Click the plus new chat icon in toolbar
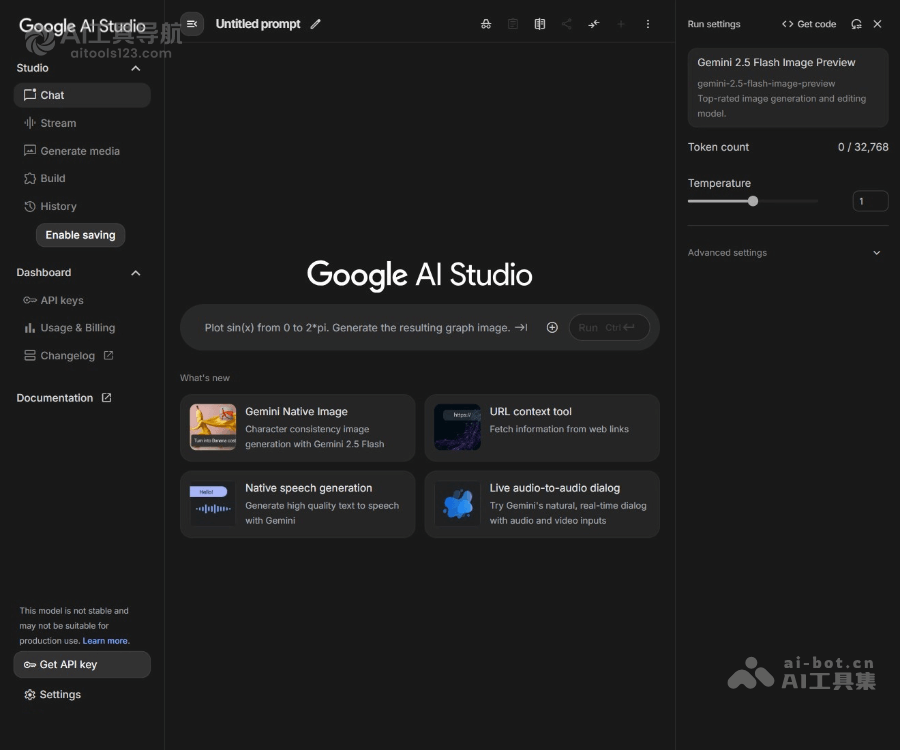This screenshot has height=750, width=900. pyautogui.click(x=620, y=24)
